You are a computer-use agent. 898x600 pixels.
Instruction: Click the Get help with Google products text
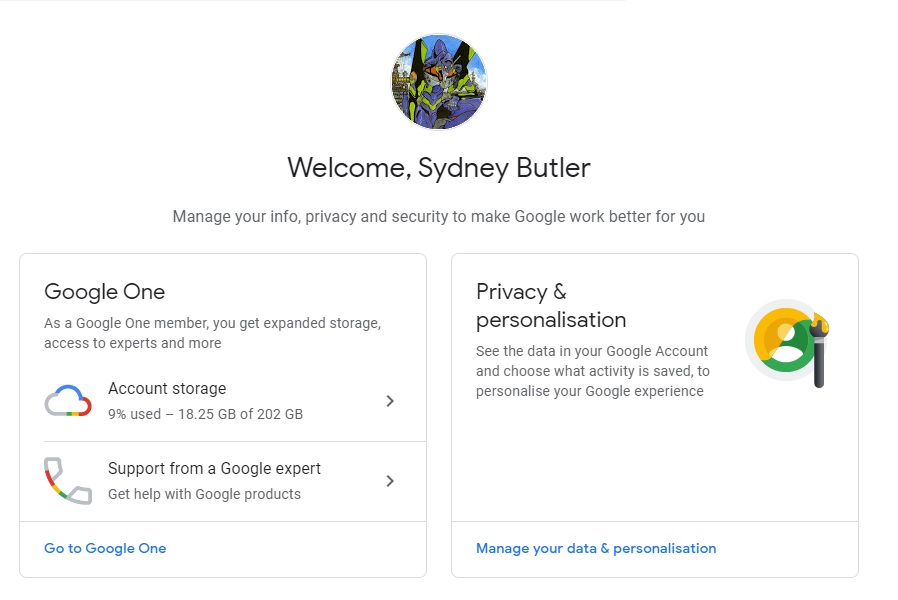tap(204, 494)
